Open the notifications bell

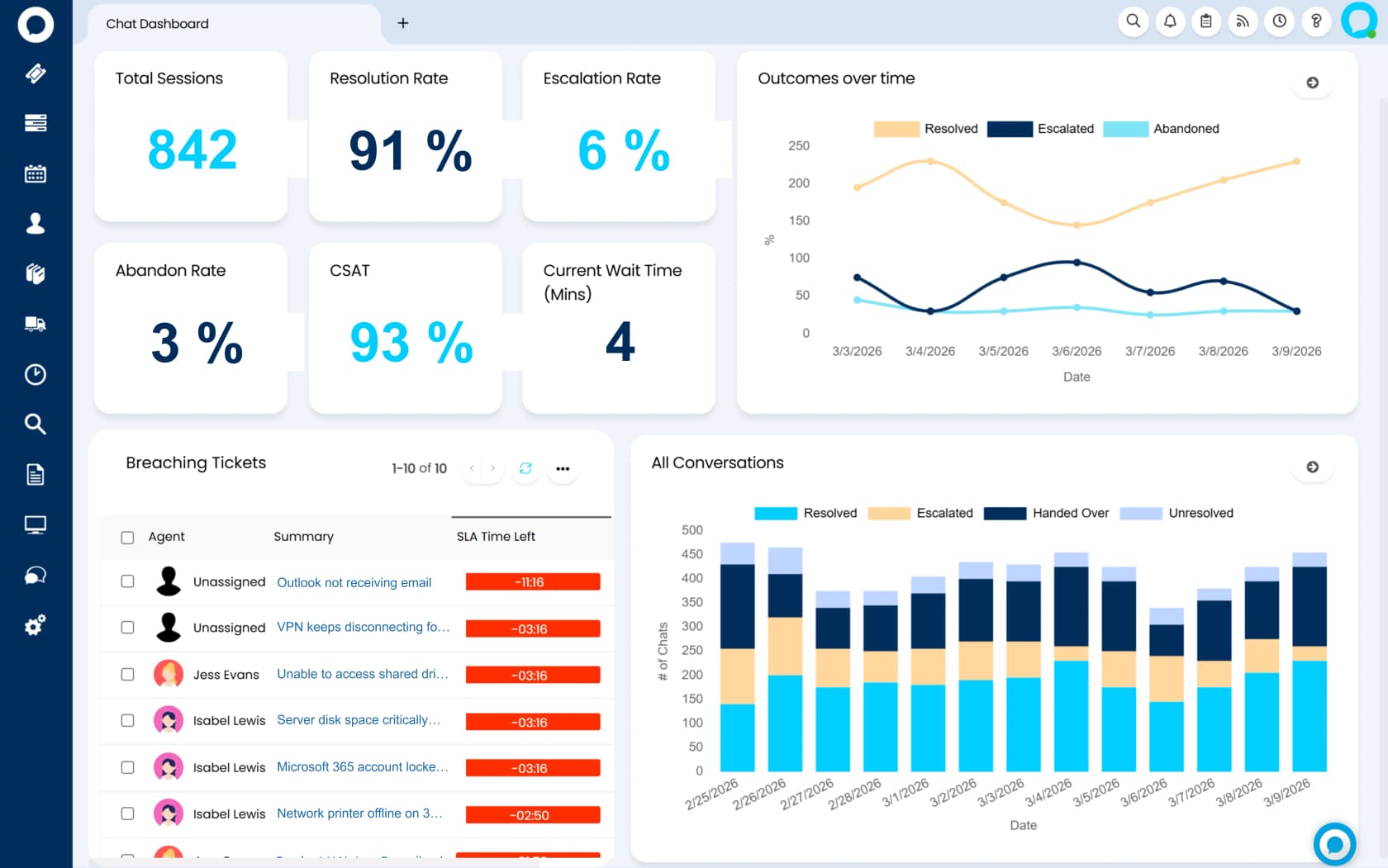[x=1170, y=21]
